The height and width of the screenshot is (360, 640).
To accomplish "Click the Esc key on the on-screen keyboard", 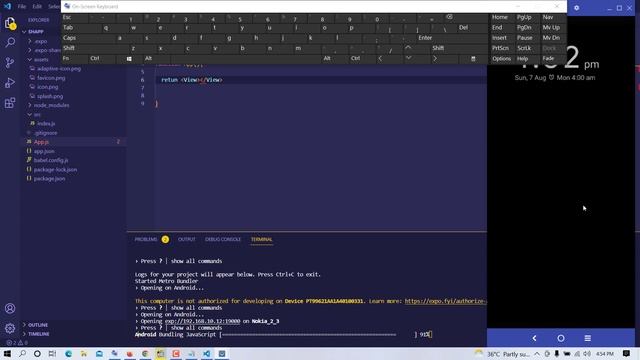I will [75, 17].
